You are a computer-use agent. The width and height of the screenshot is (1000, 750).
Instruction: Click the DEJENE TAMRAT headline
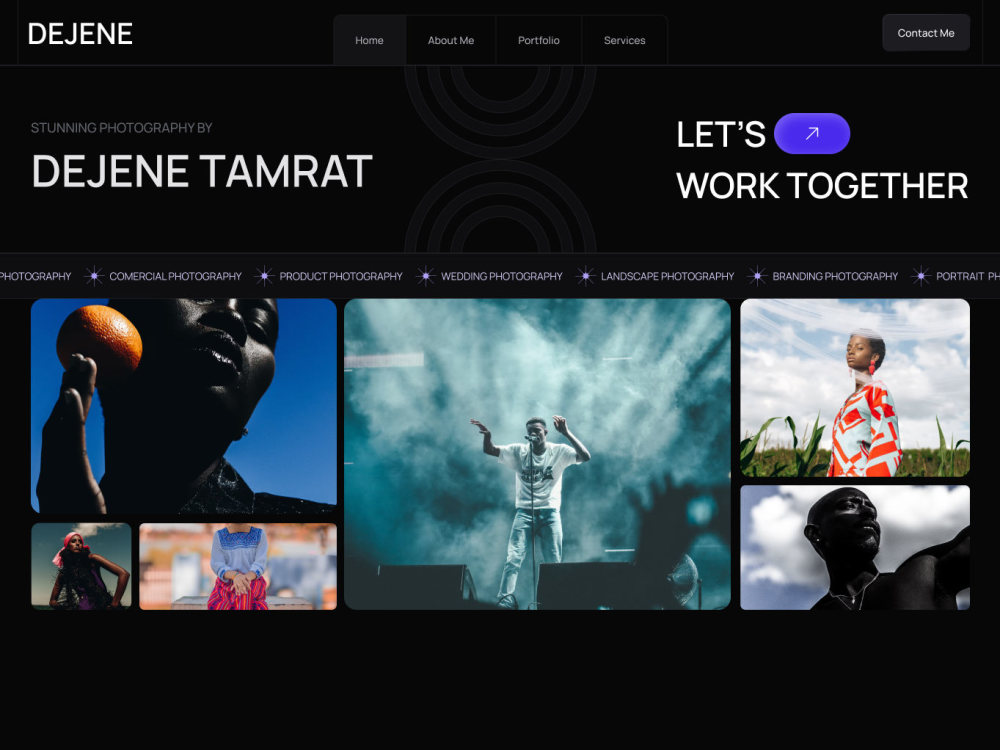coord(202,171)
